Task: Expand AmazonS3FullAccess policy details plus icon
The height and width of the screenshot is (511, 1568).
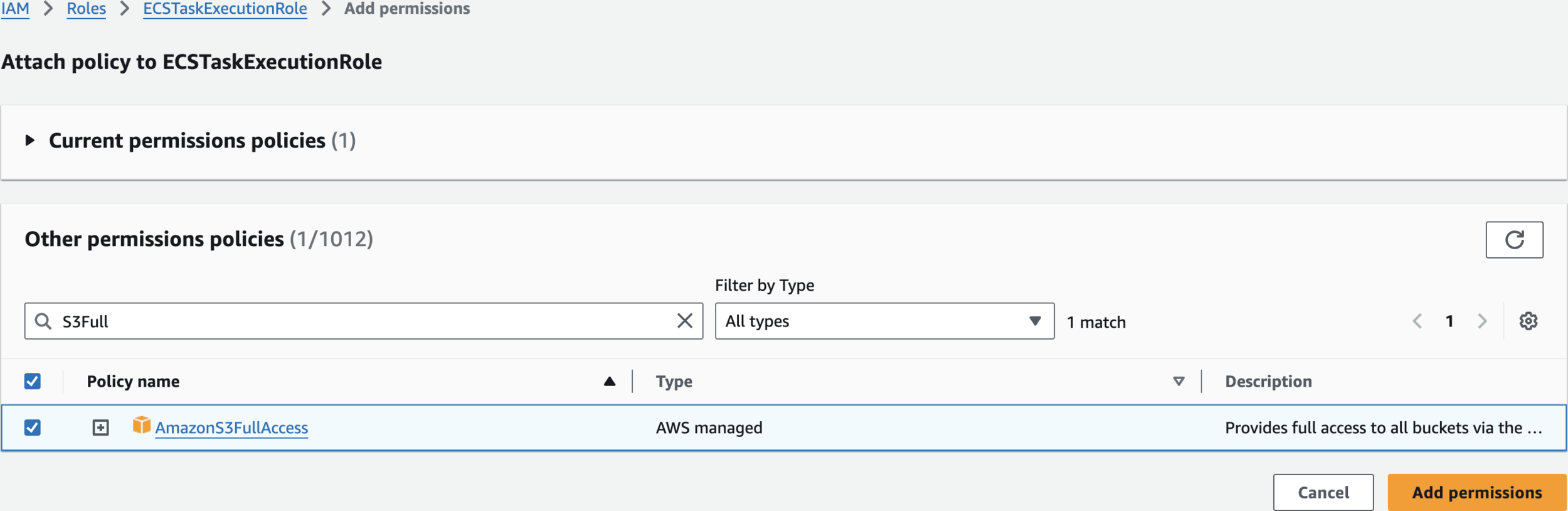Action: tap(100, 428)
